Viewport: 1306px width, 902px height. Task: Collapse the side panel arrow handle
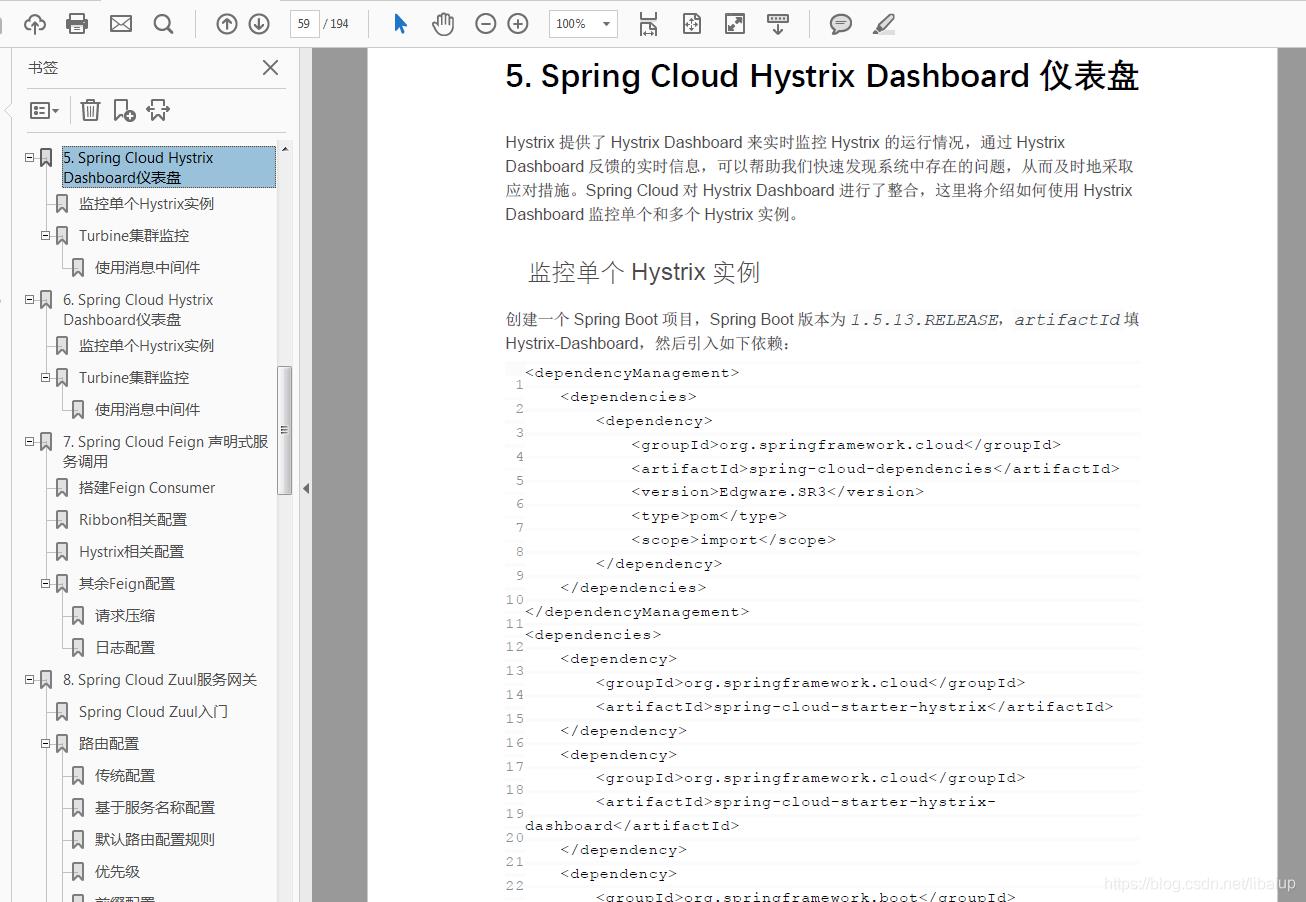[306, 488]
